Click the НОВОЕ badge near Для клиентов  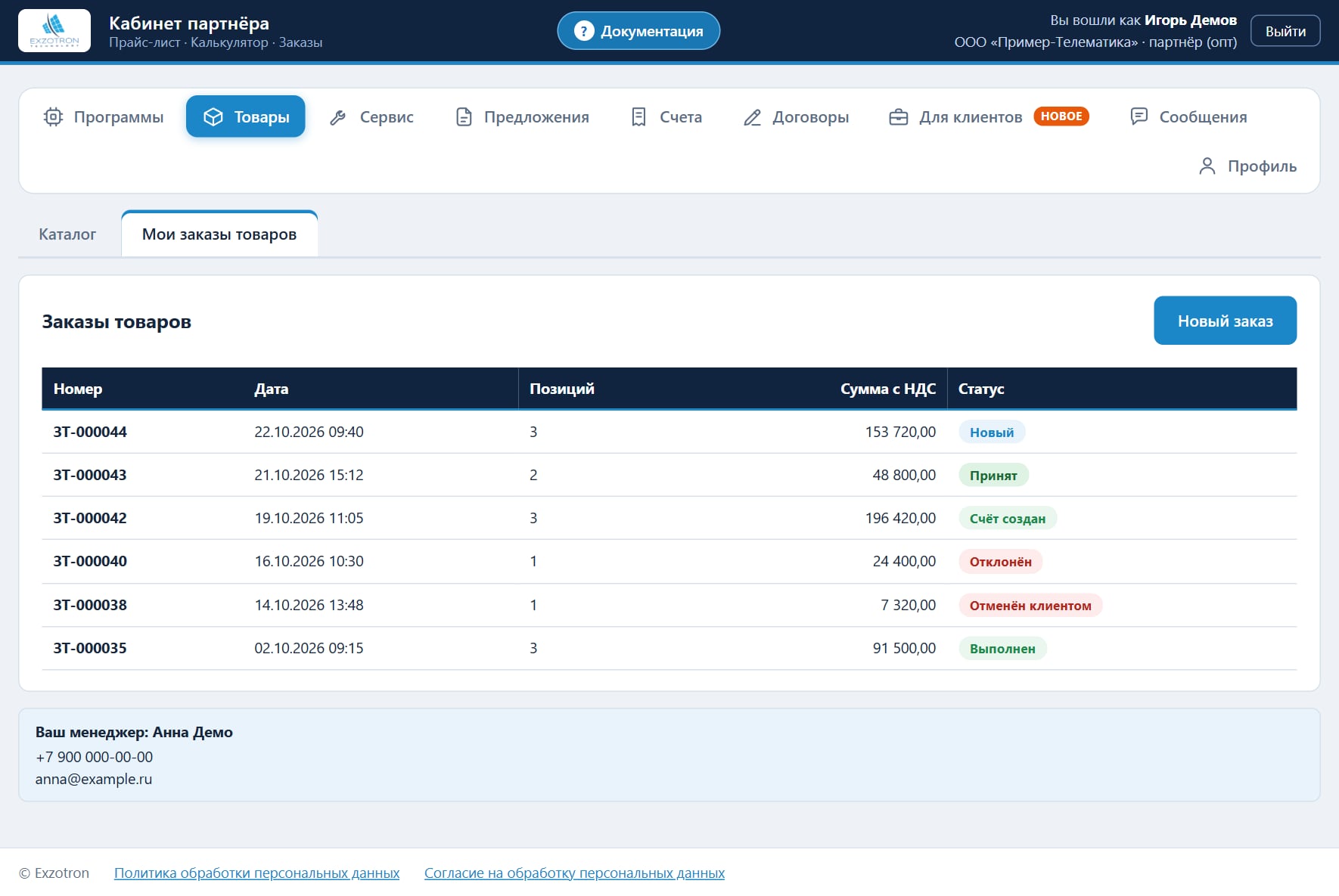[1061, 116]
